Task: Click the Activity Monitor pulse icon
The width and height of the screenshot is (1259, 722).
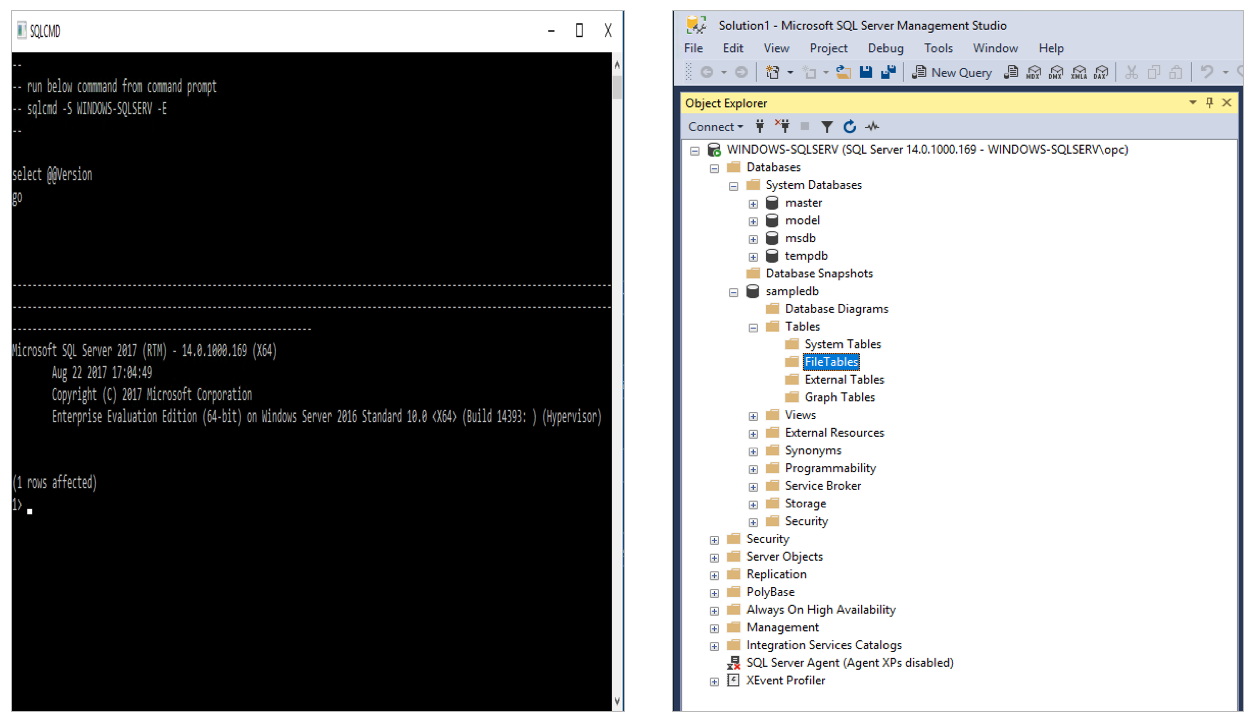Action: pyautogui.click(x=872, y=127)
